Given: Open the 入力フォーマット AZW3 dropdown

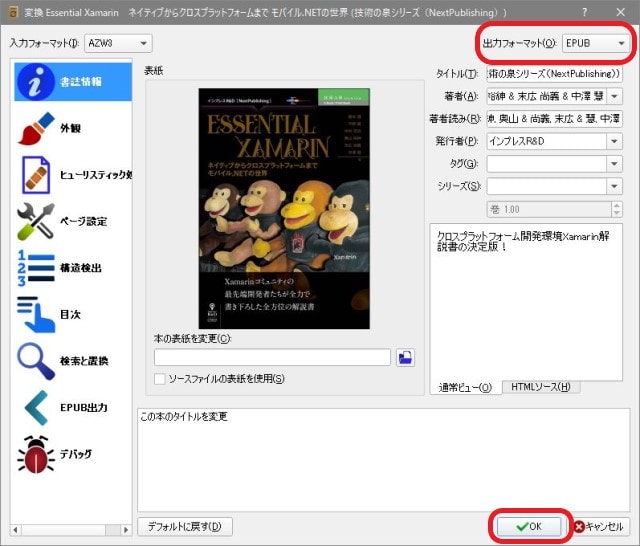Looking at the screenshot, I should [x=118, y=43].
